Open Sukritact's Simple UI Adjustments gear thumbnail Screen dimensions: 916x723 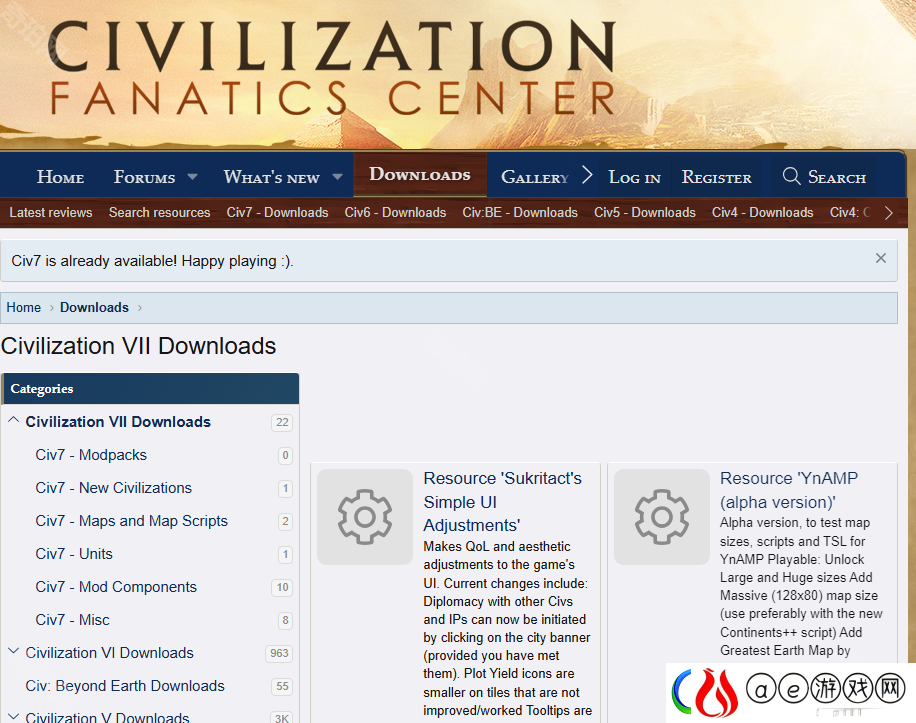pos(365,517)
